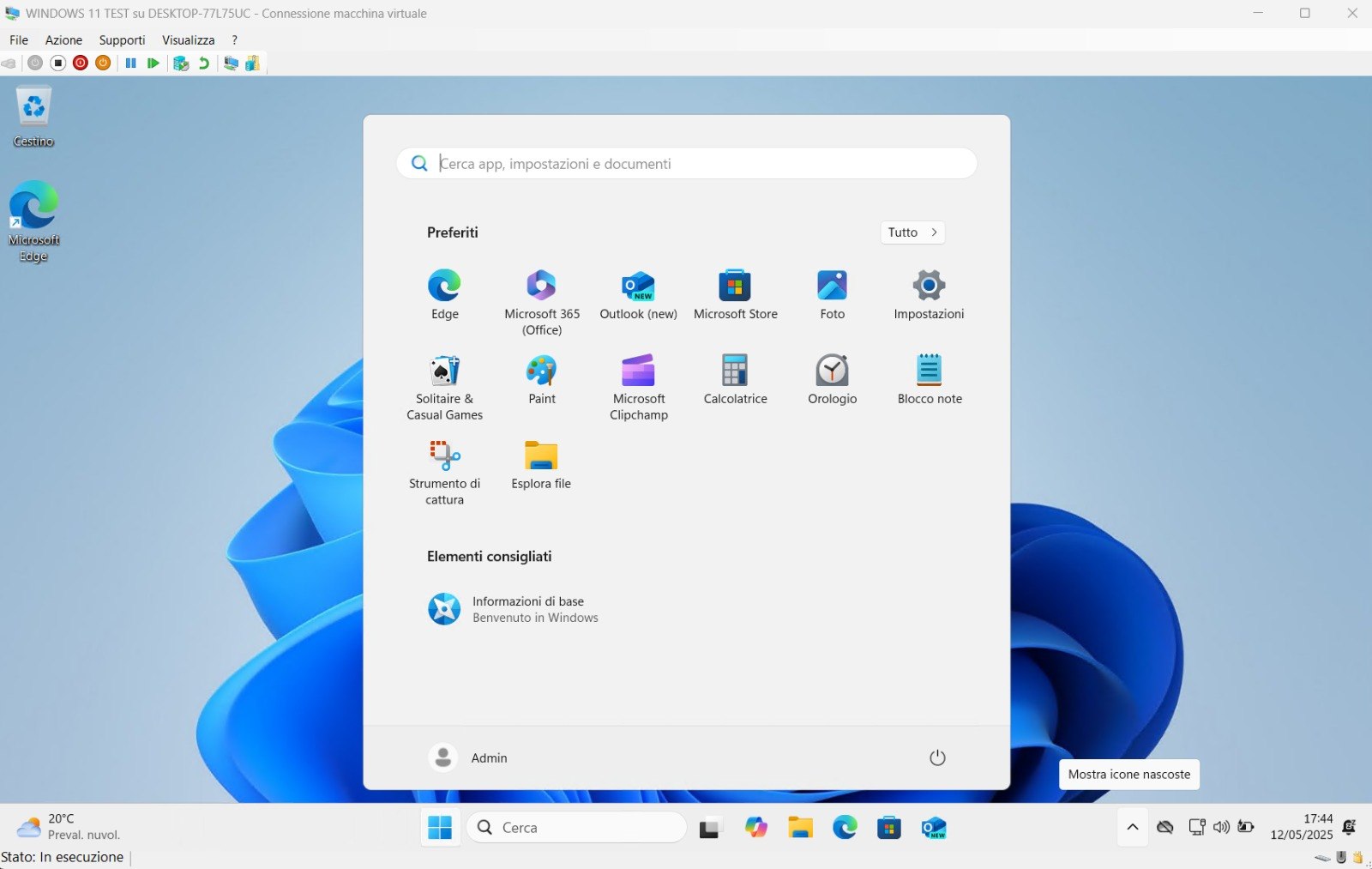Click the Windows Start button on taskbar
This screenshot has height=869, width=1372.
pyautogui.click(x=440, y=828)
